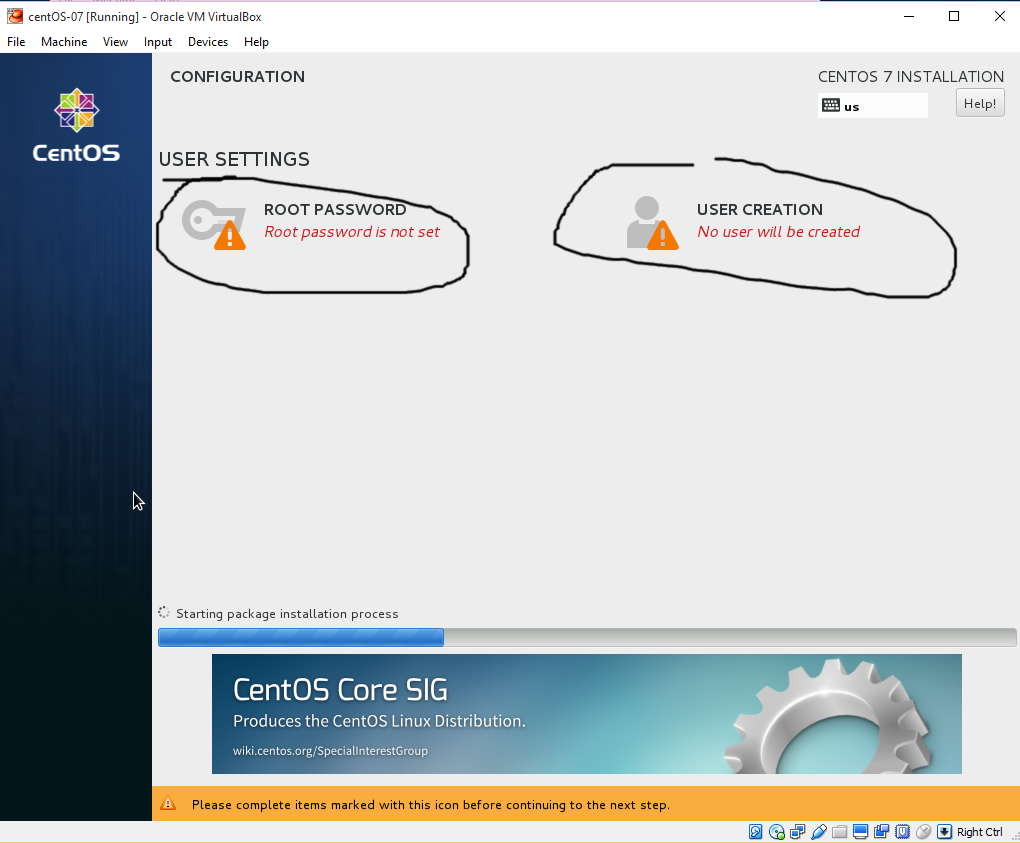Open the File menu
1020x843 pixels.
16,42
